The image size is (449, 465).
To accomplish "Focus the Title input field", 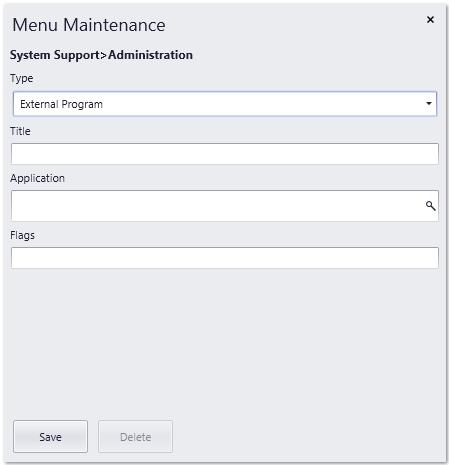I will [225, 154].
